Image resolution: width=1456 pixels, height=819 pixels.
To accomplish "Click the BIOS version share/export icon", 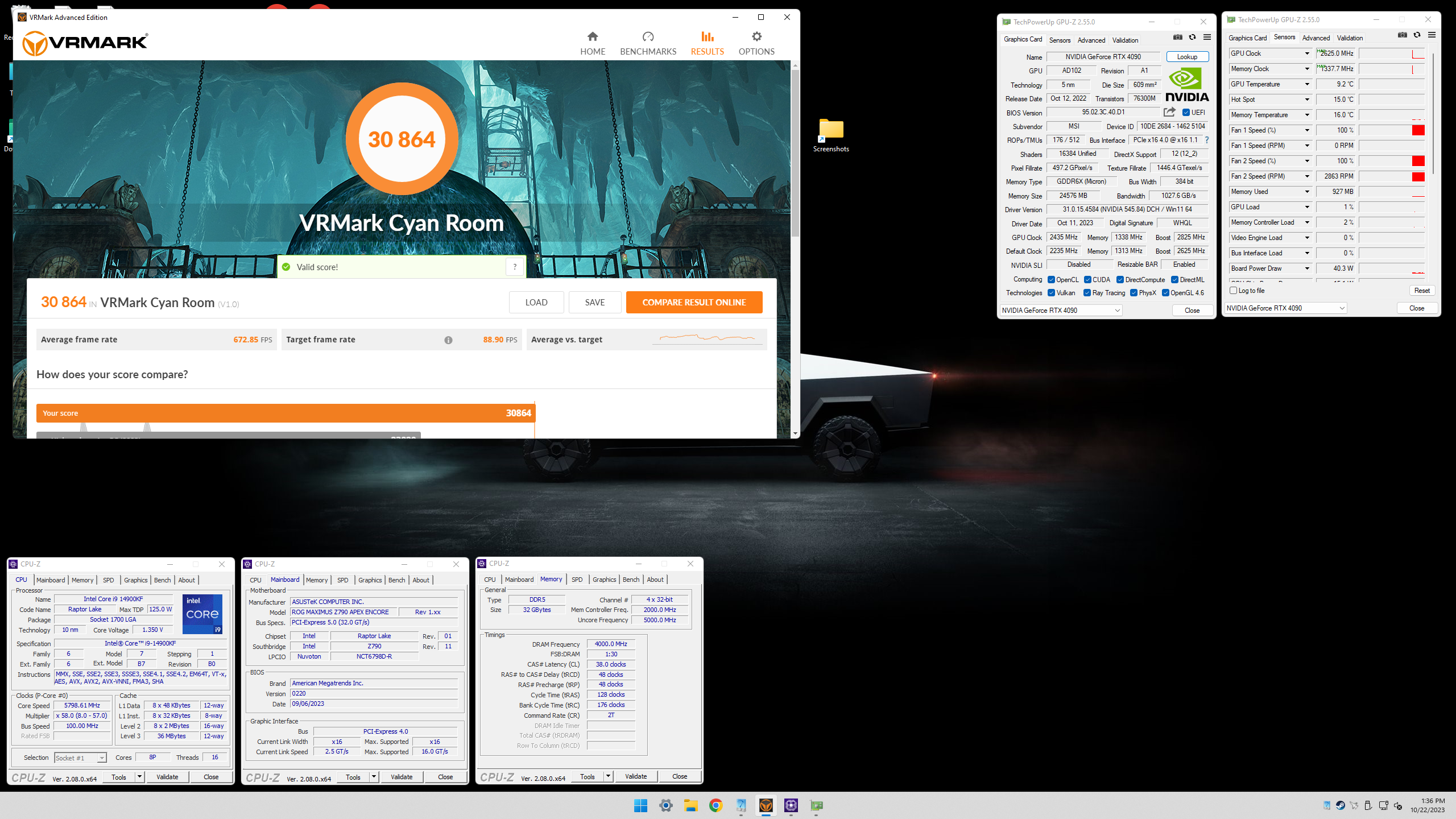I will (x=1169, y=112).
